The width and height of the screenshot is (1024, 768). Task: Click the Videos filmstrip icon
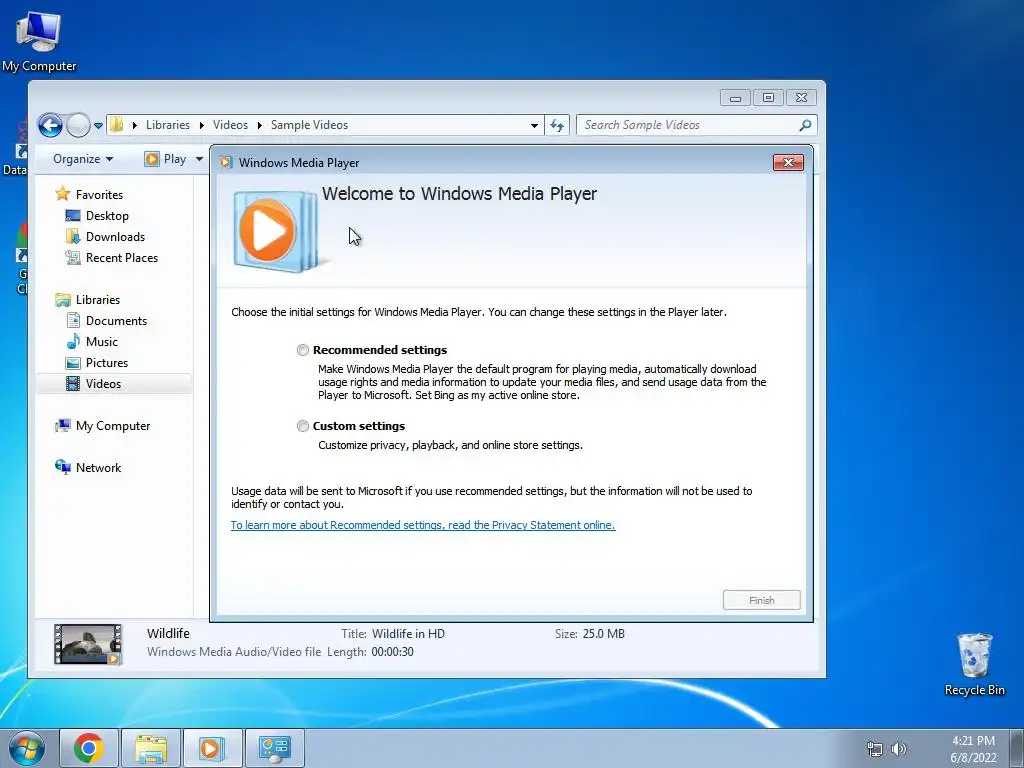pyautogui.click(x=73, y=383)
